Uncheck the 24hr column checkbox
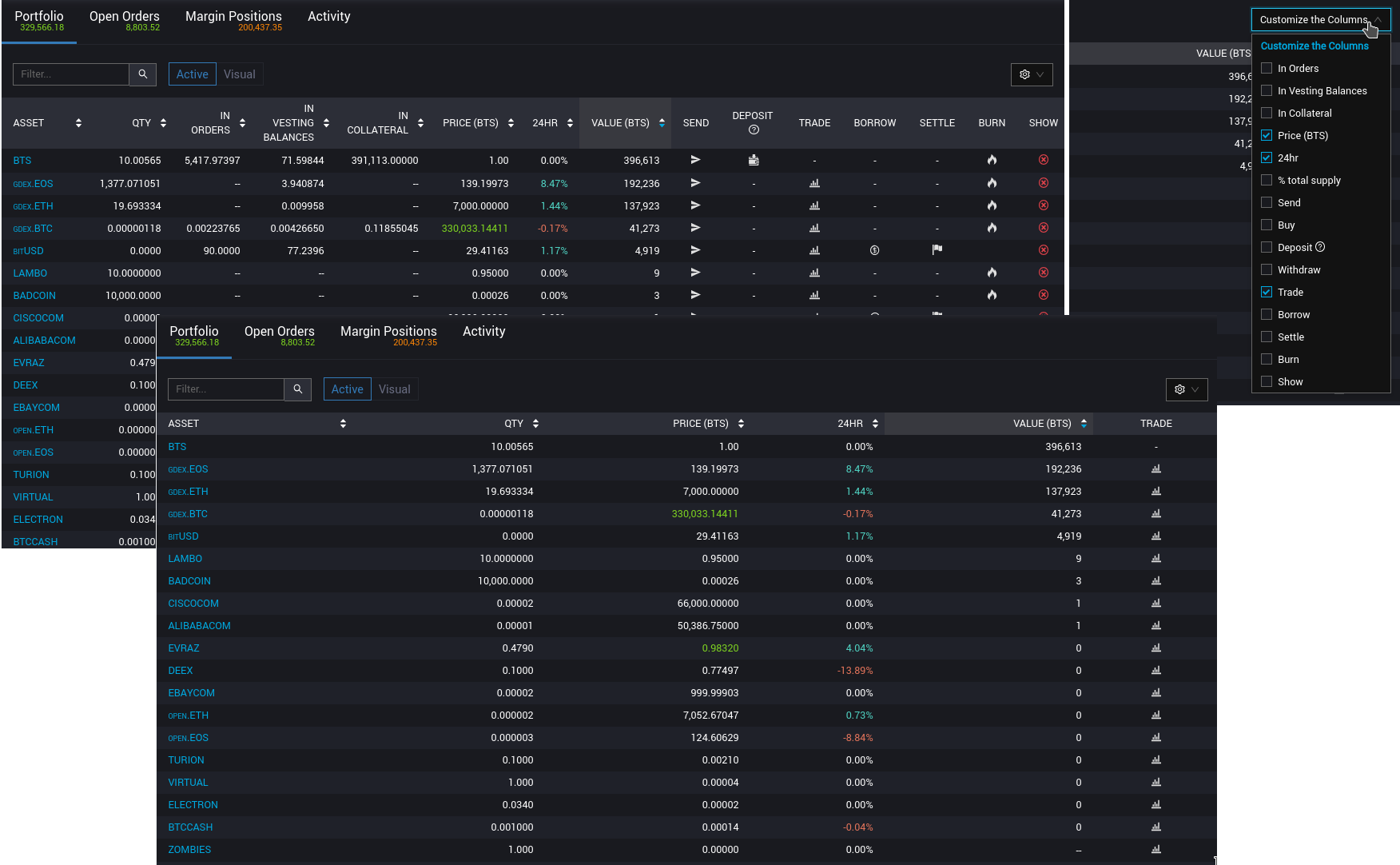 pos(1267,157)
